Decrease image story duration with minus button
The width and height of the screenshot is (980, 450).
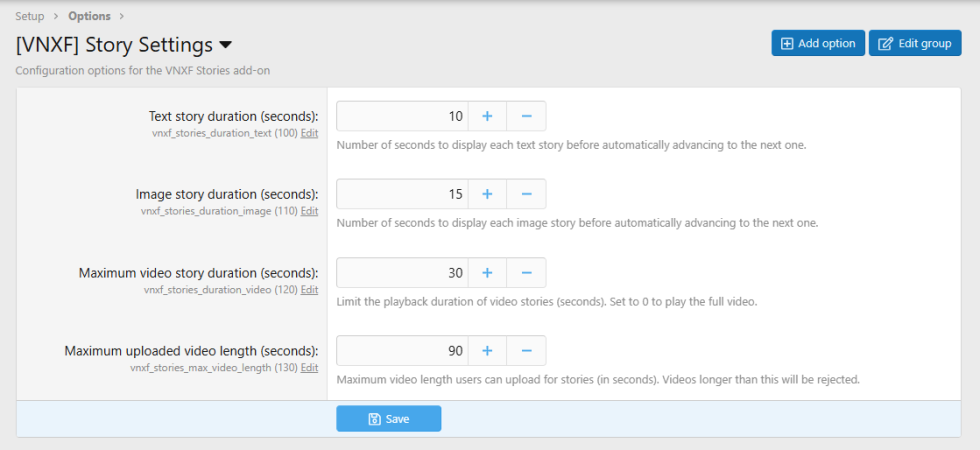coord(526,194)
